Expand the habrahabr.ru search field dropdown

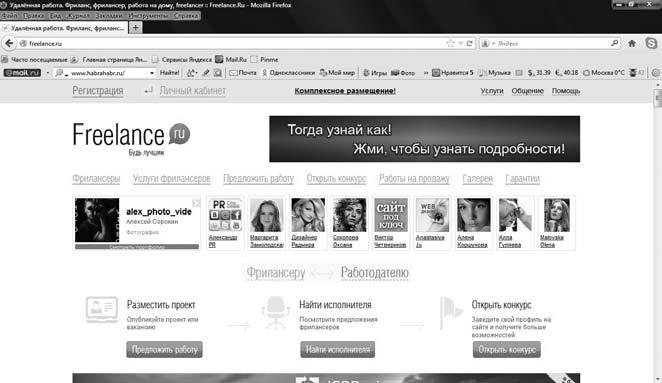[152, 73]
